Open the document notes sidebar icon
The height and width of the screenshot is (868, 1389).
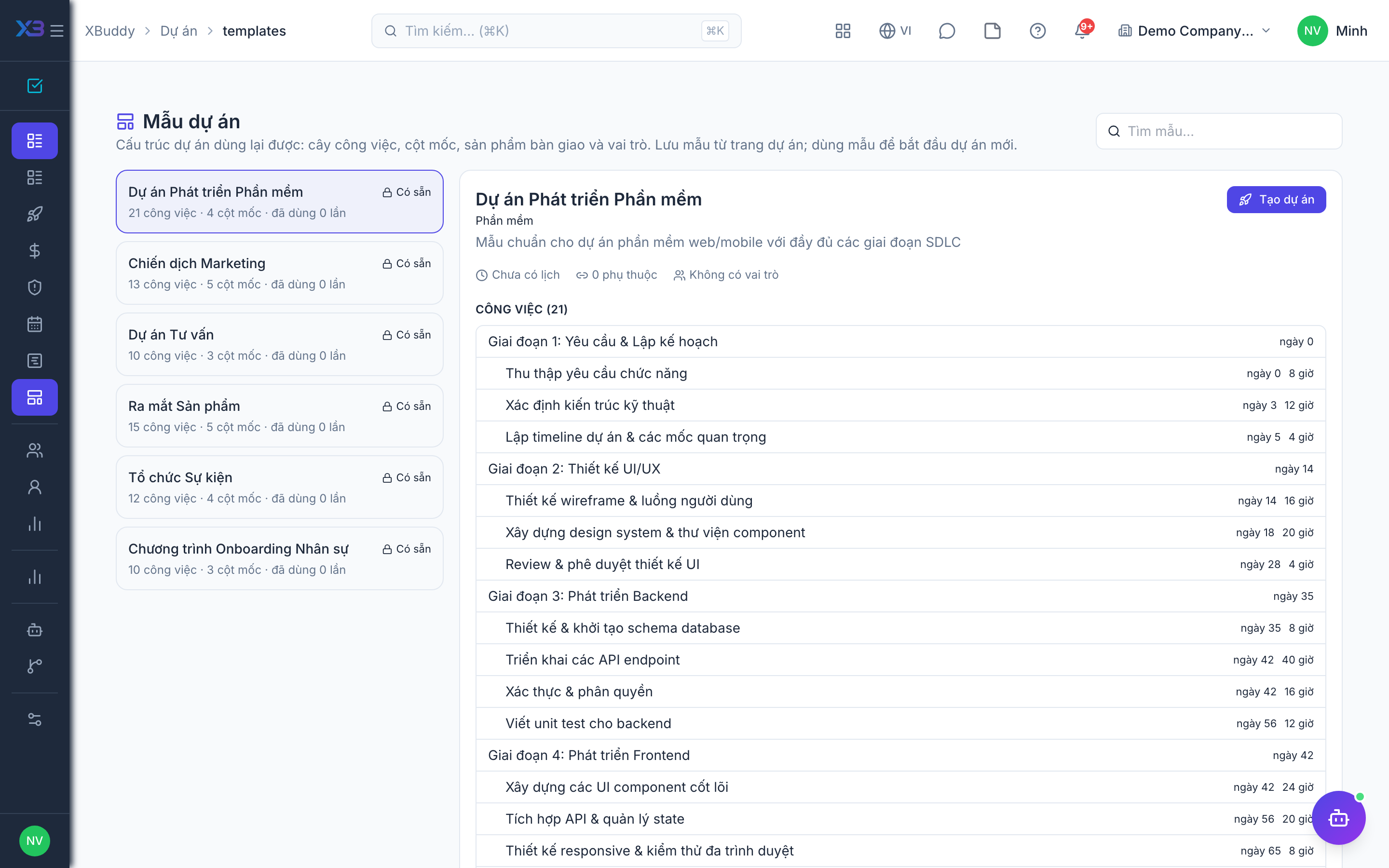tap(34, 361)
